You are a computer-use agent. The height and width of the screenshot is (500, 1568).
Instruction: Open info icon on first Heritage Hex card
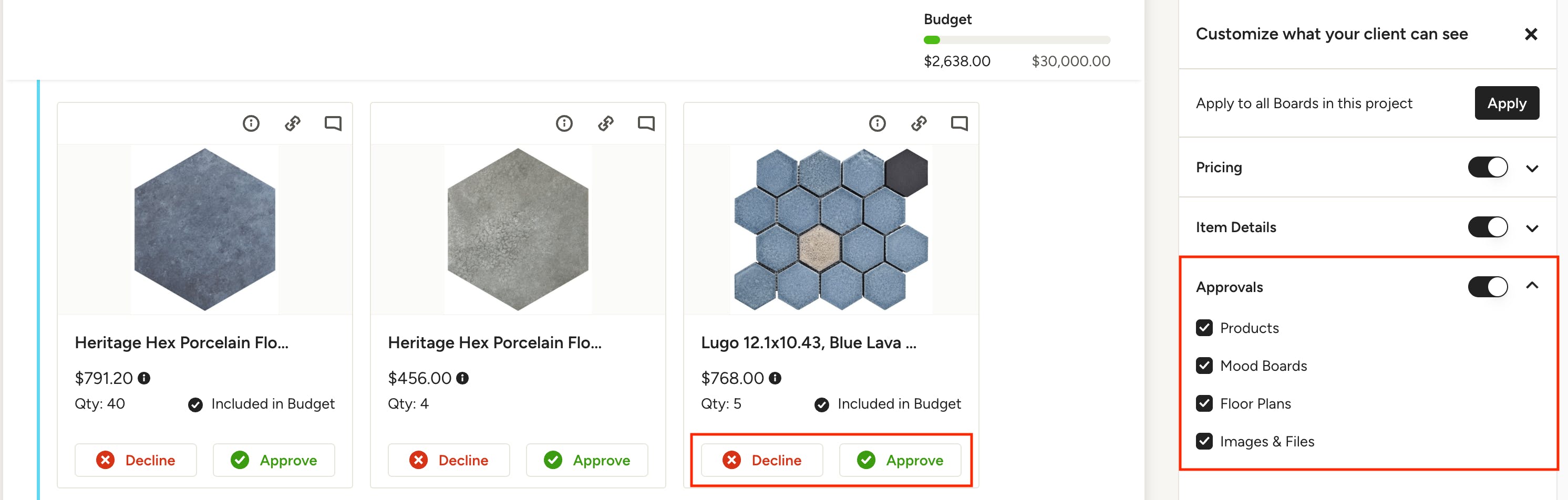click(x=251, y=123)
